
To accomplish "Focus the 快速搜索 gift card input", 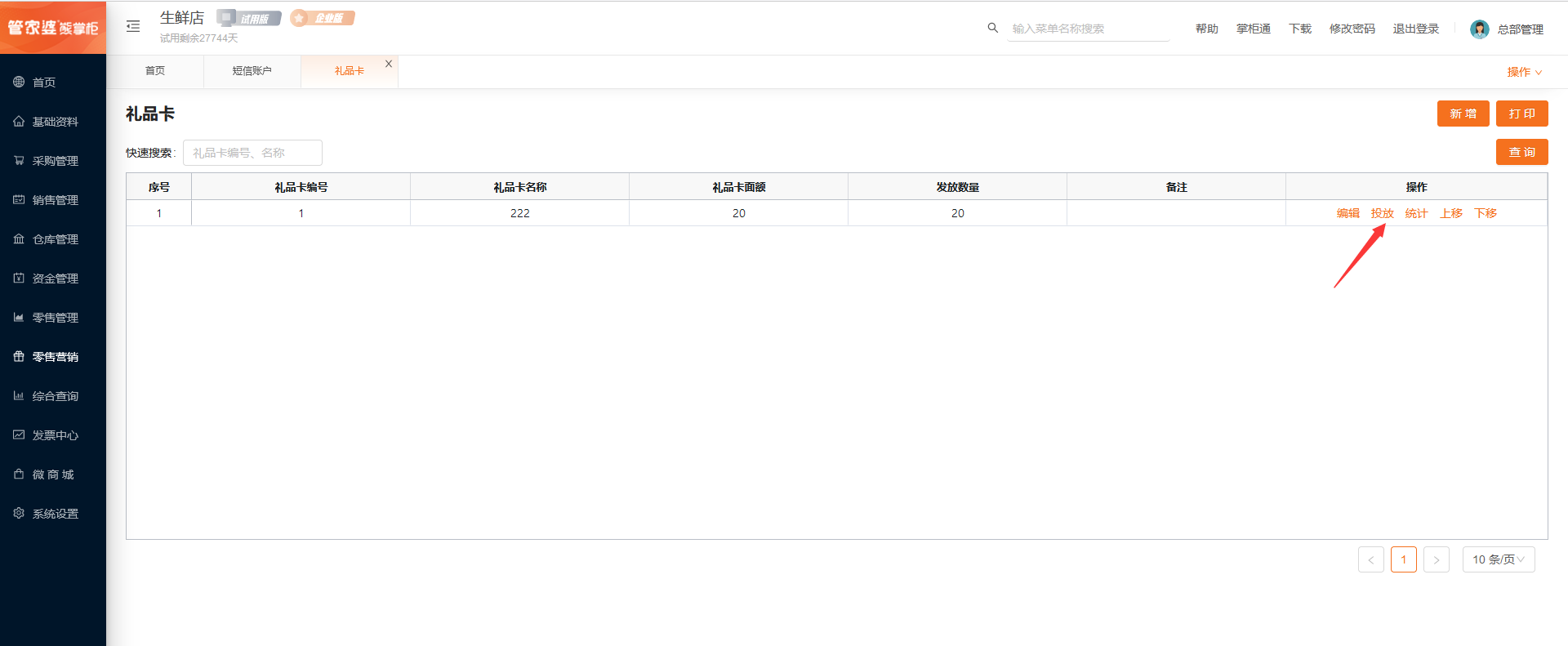I will [252, 153].
